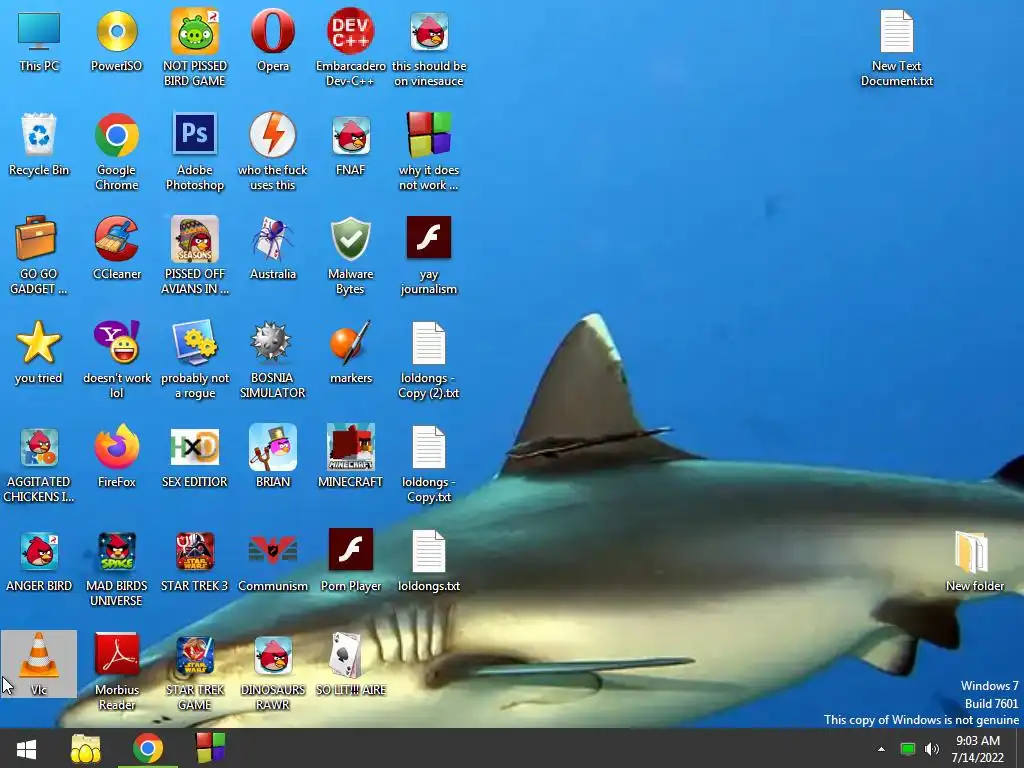Show hidden tray icons arrow
The height and width of the screenshot is (768, 1024).
coord(881,749)
